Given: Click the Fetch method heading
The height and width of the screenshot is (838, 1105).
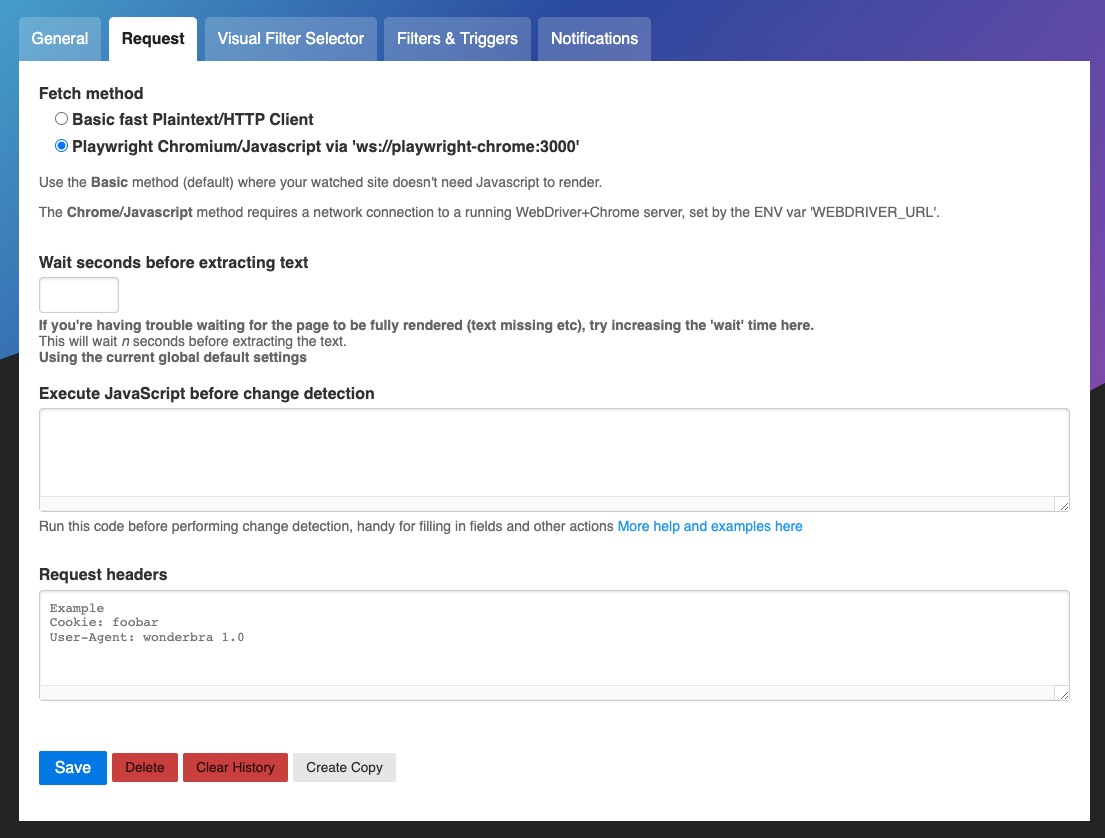Looking at the screenshot, I should (x=91, y=94).
